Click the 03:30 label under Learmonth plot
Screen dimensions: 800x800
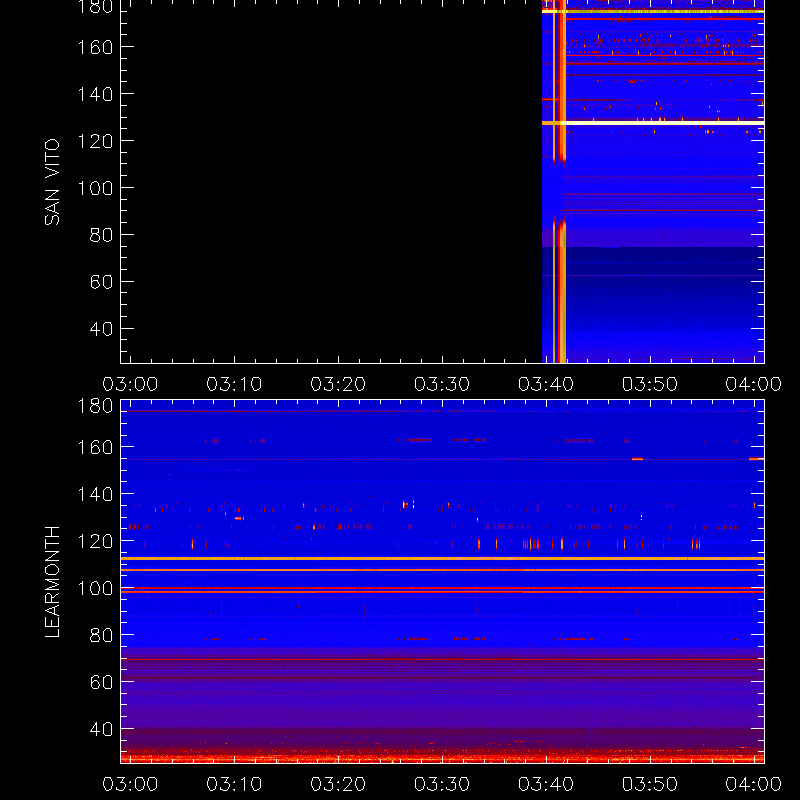pyautogui.click(x=442, y=784)
